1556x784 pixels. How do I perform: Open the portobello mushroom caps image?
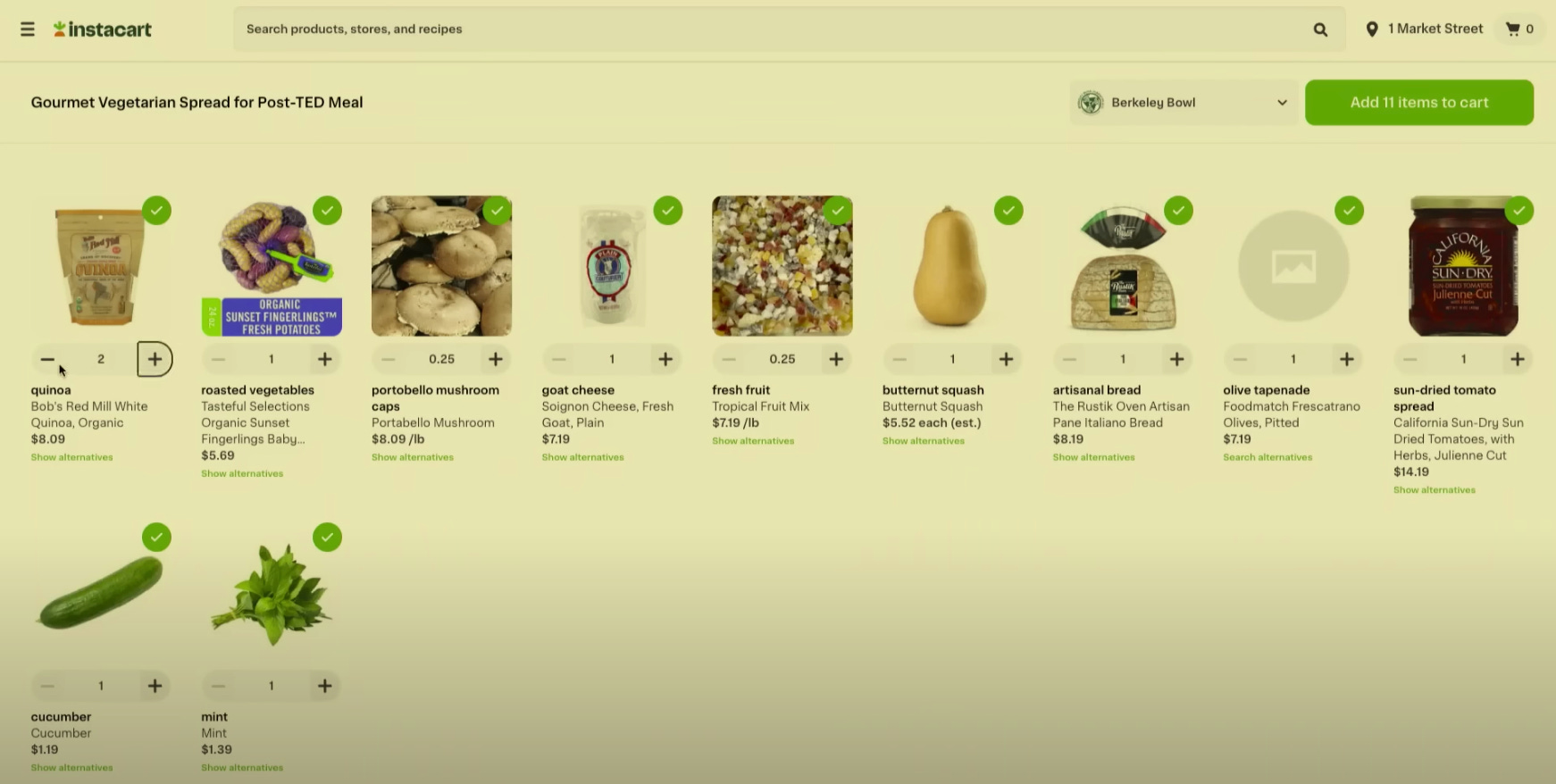point(442,266)
